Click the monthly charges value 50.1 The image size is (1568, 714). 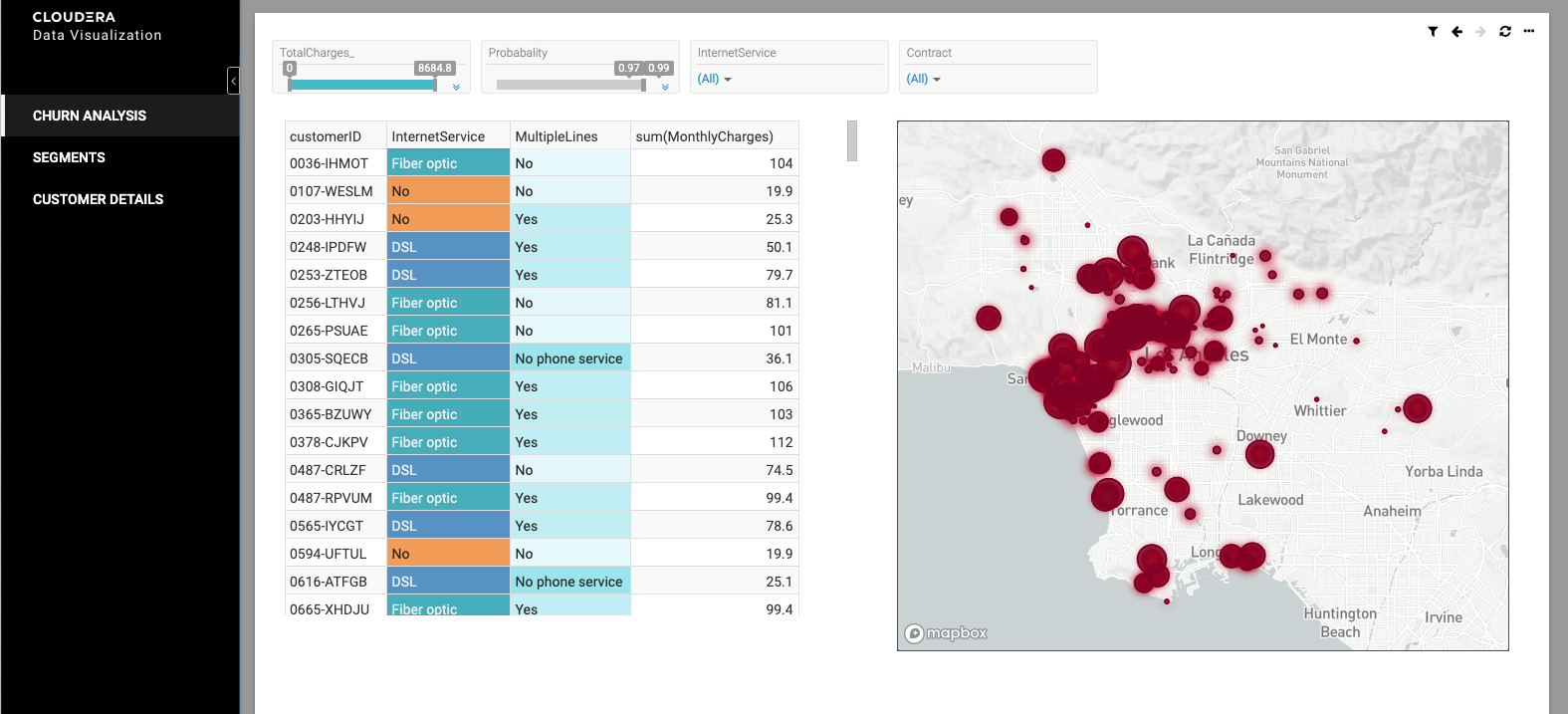pos(714,247)
